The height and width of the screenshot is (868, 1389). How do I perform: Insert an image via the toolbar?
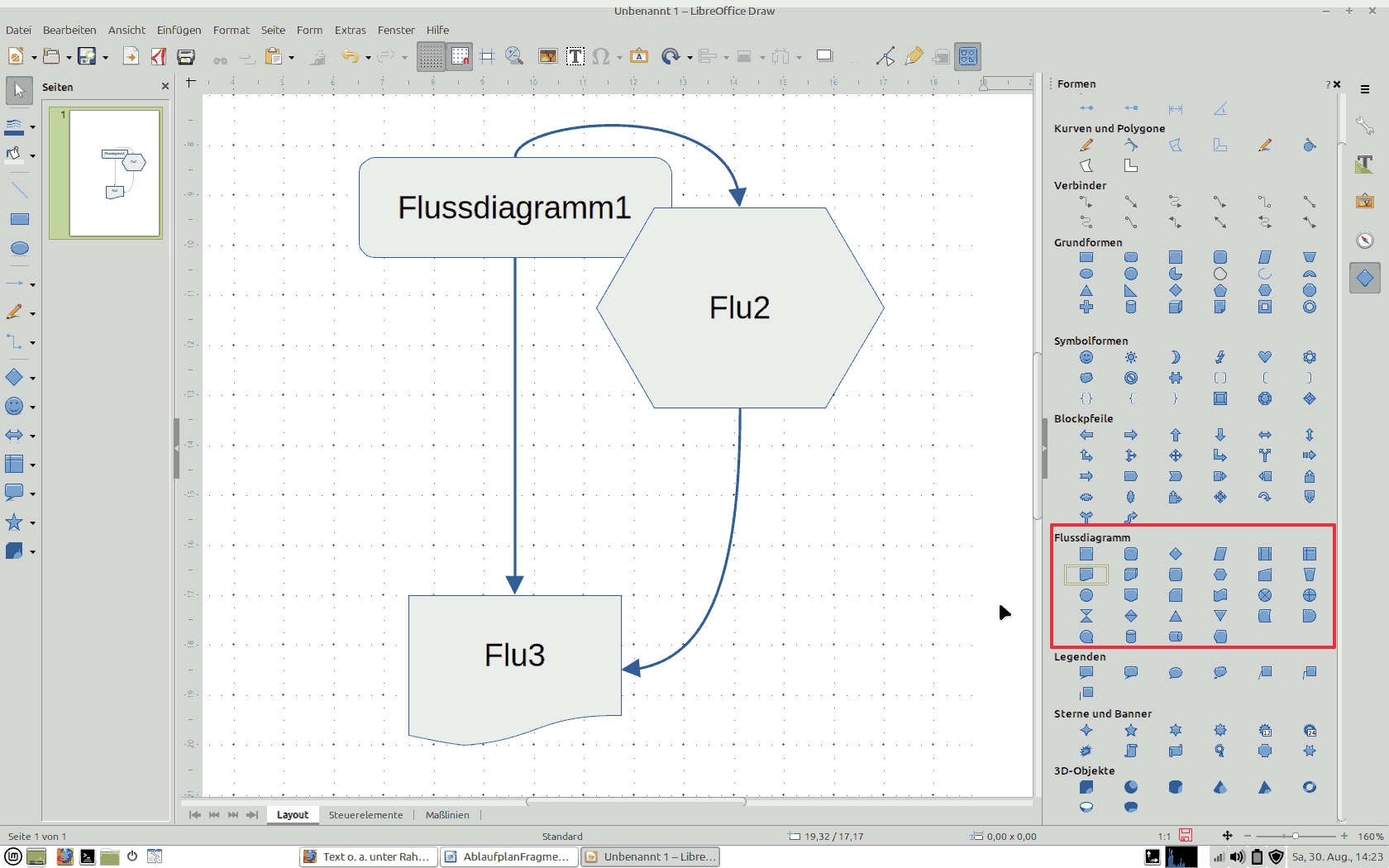coord(547,56)
